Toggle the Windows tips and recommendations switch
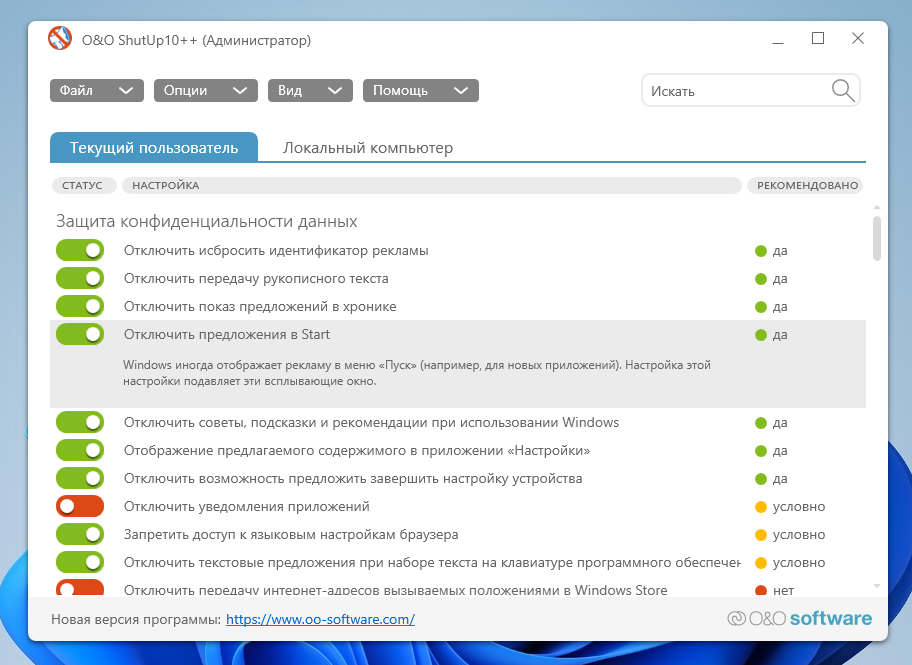 tap(80, 422)
